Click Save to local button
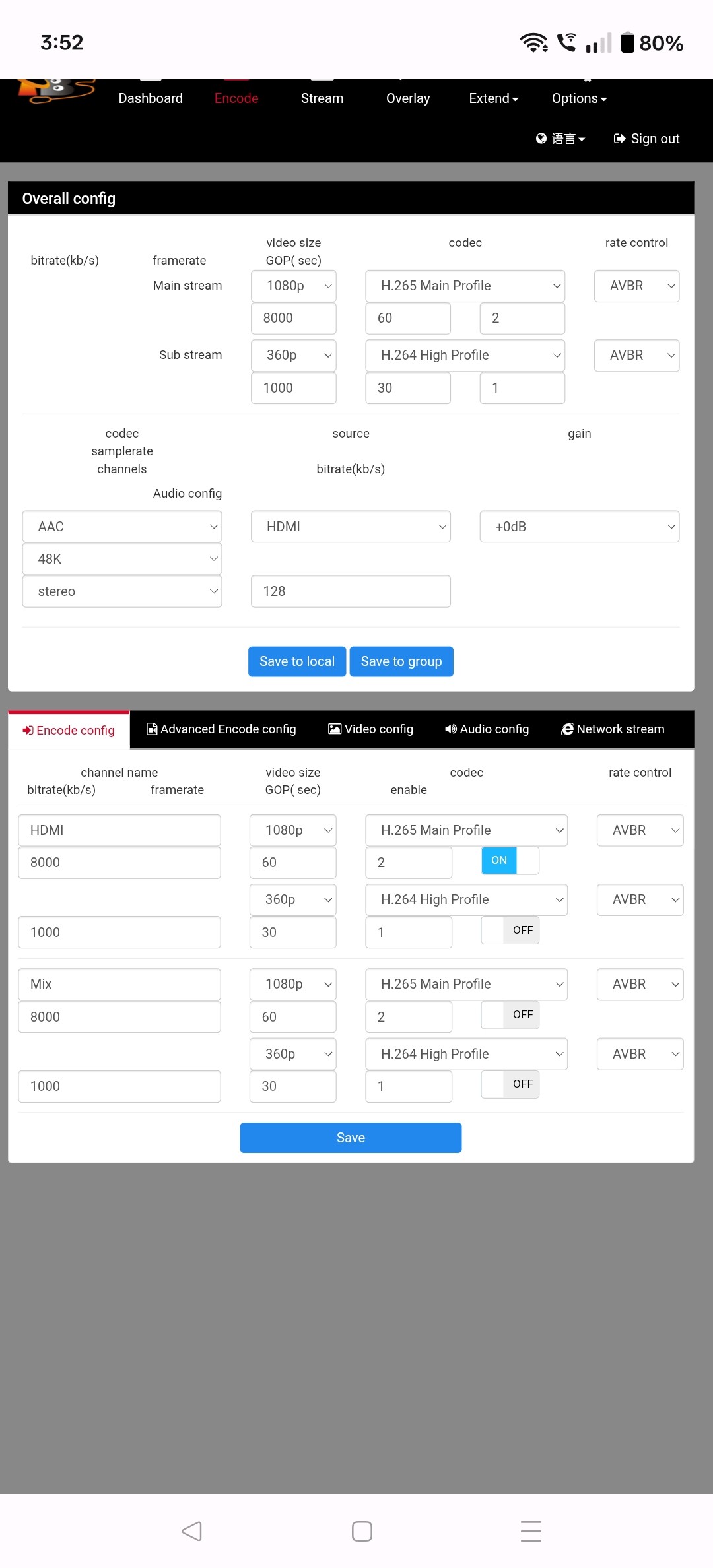 [x=297, y=661]
